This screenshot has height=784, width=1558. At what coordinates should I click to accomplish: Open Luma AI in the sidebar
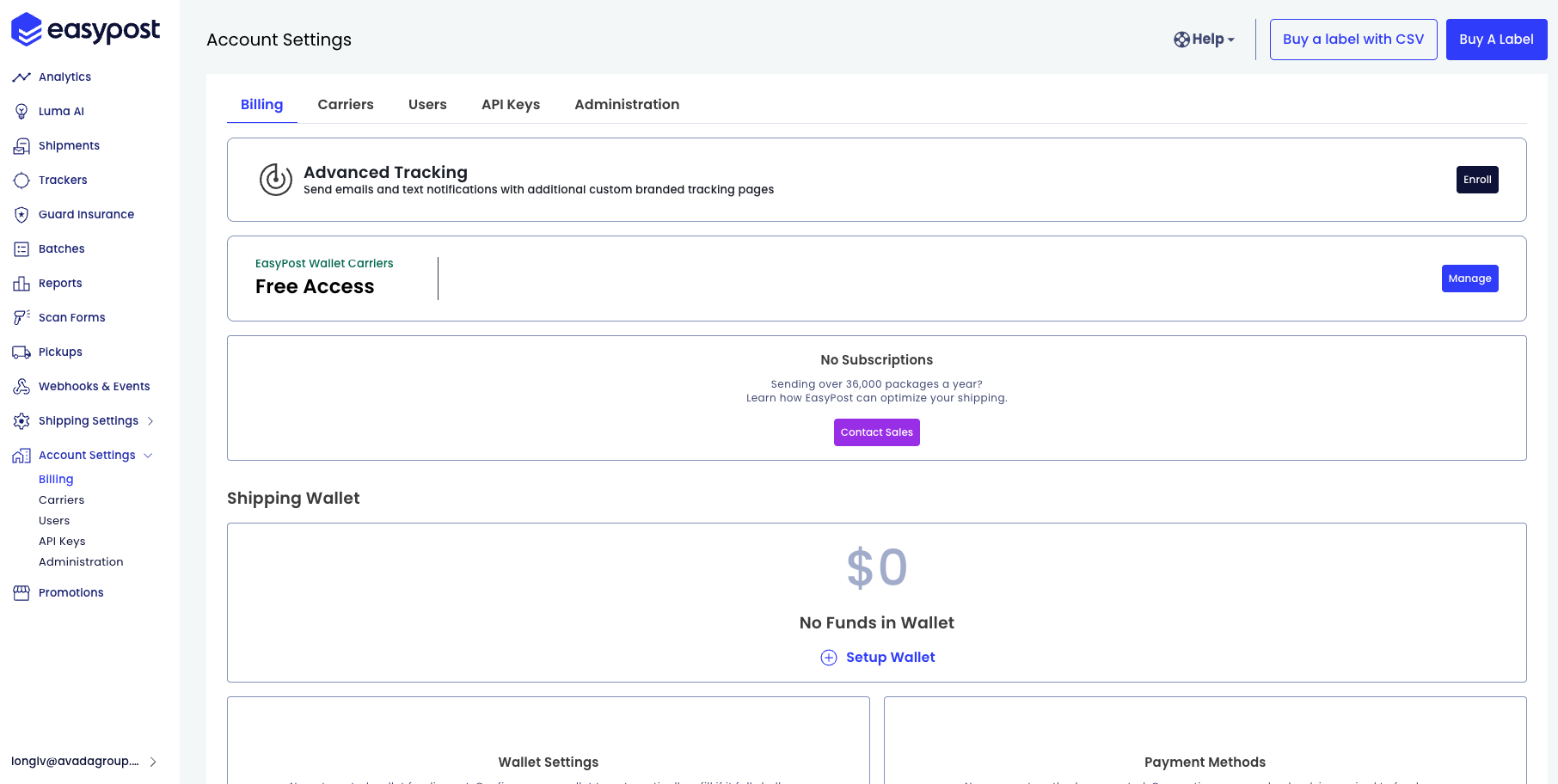pos(61,112)
